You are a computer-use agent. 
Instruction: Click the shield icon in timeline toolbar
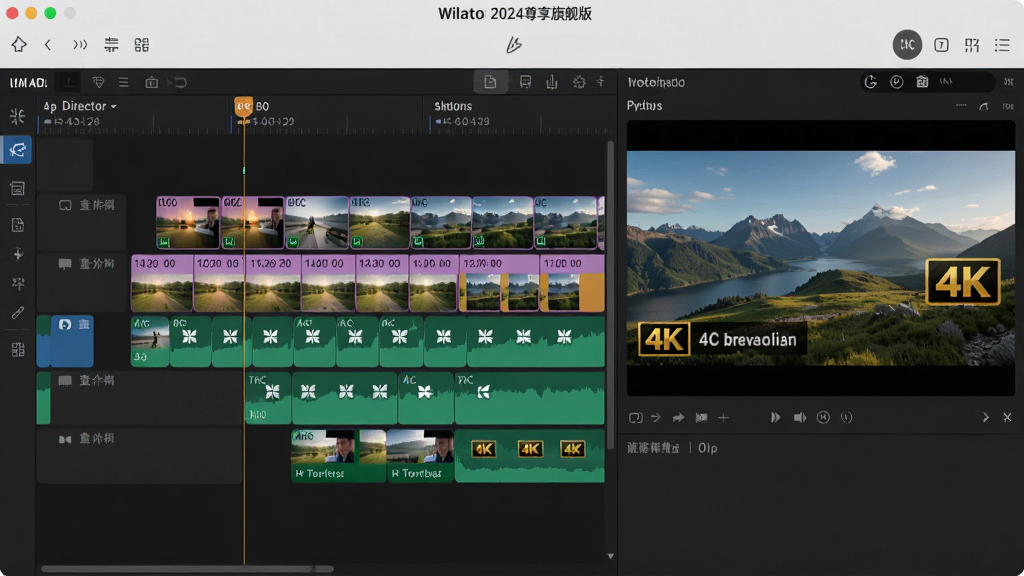click(x=98, y=82)
